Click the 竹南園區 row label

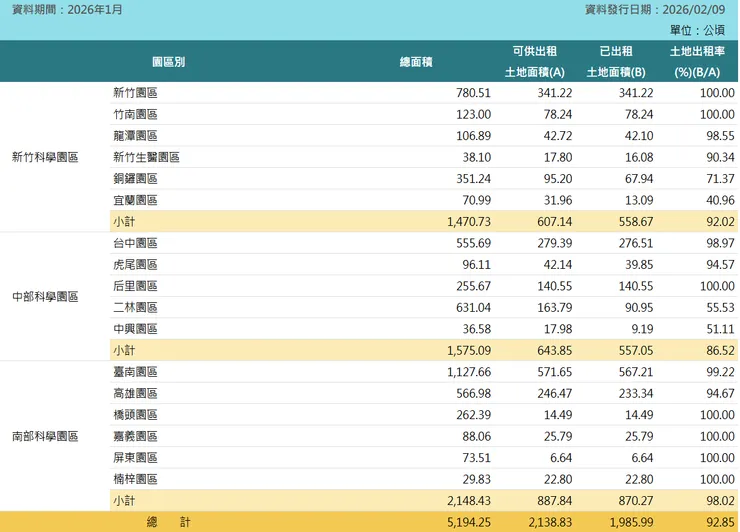136,114
